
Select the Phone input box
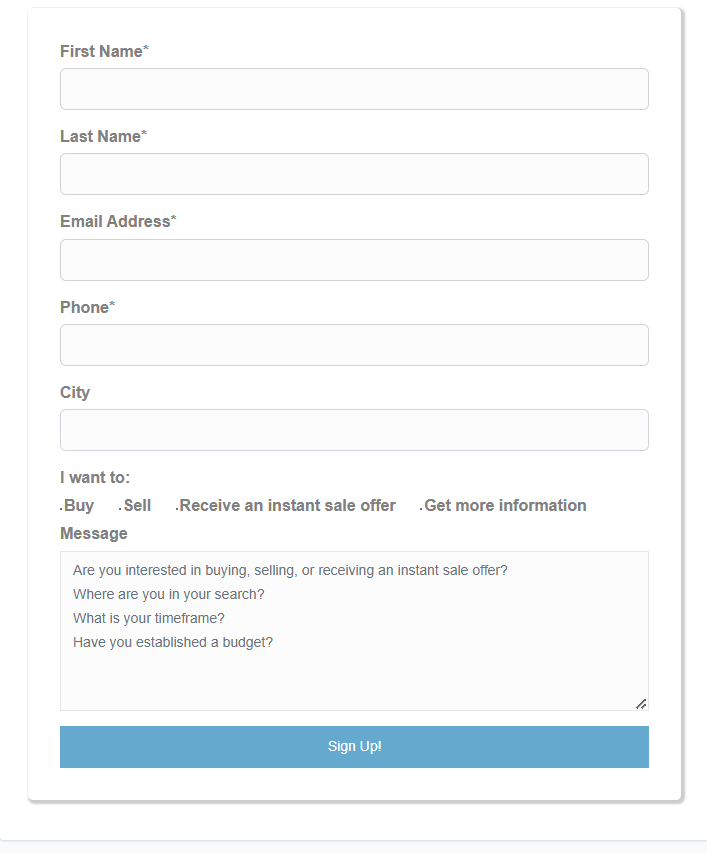pos(354,345)
